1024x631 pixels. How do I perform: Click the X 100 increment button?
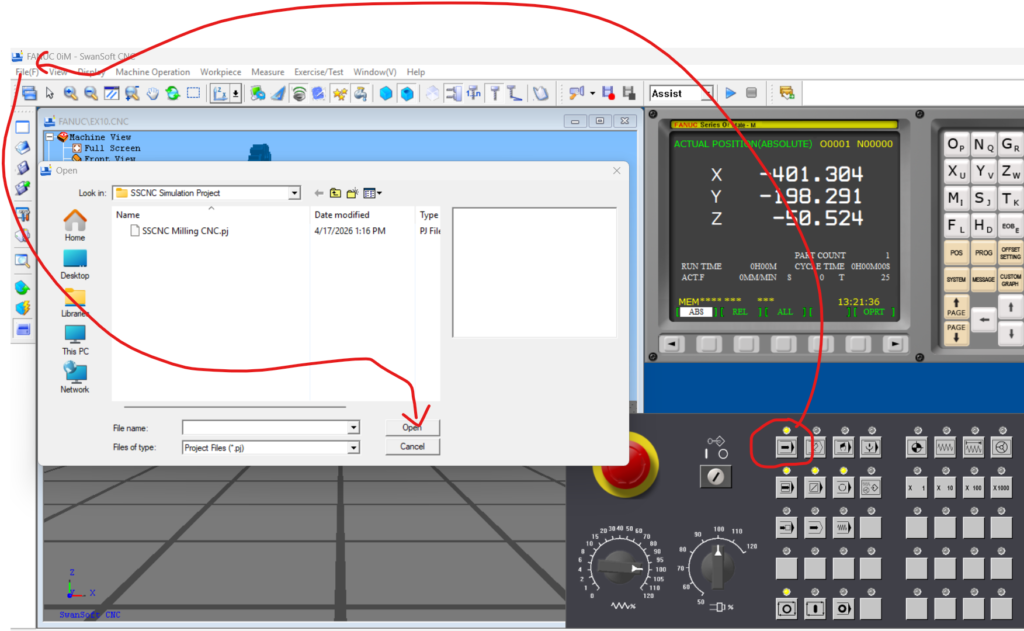pos(971,488)
